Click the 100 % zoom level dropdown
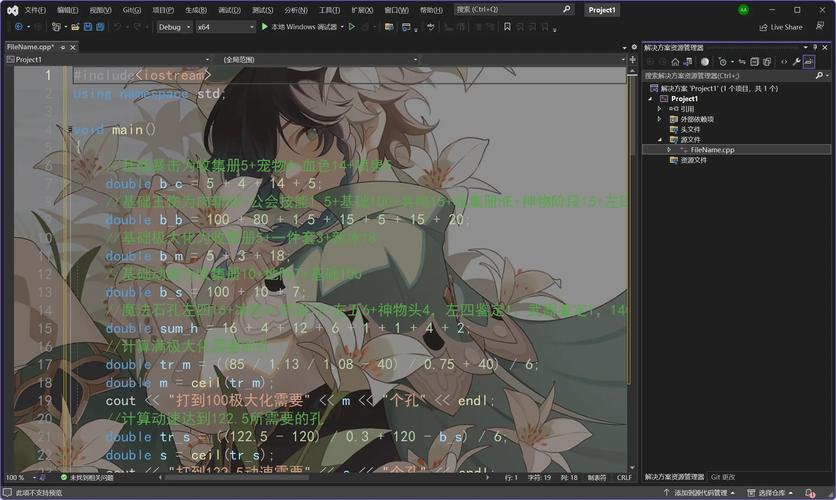836x500 pixels. click(21, 478)
